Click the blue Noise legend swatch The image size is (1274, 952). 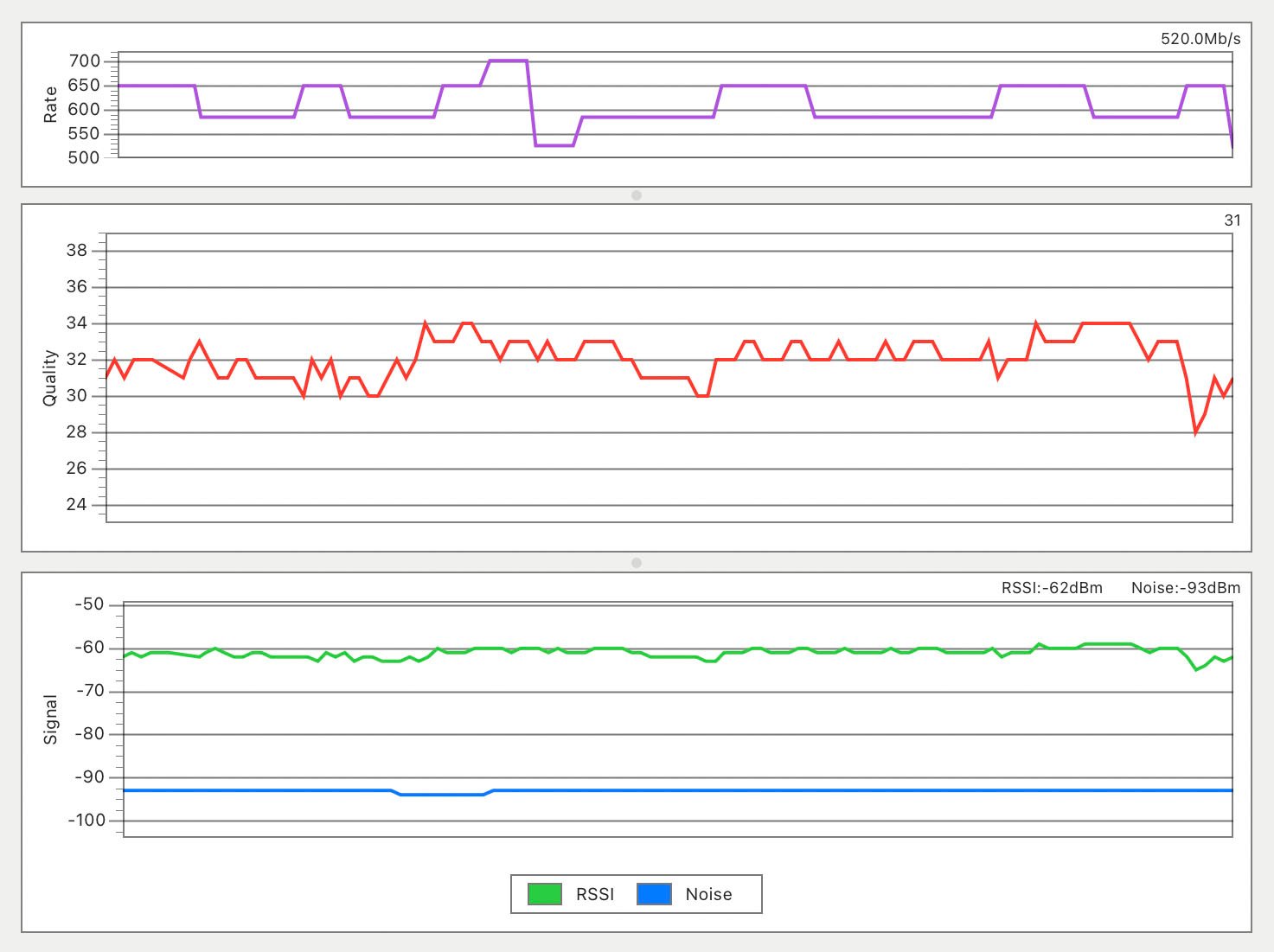click(x=654, y=894)
